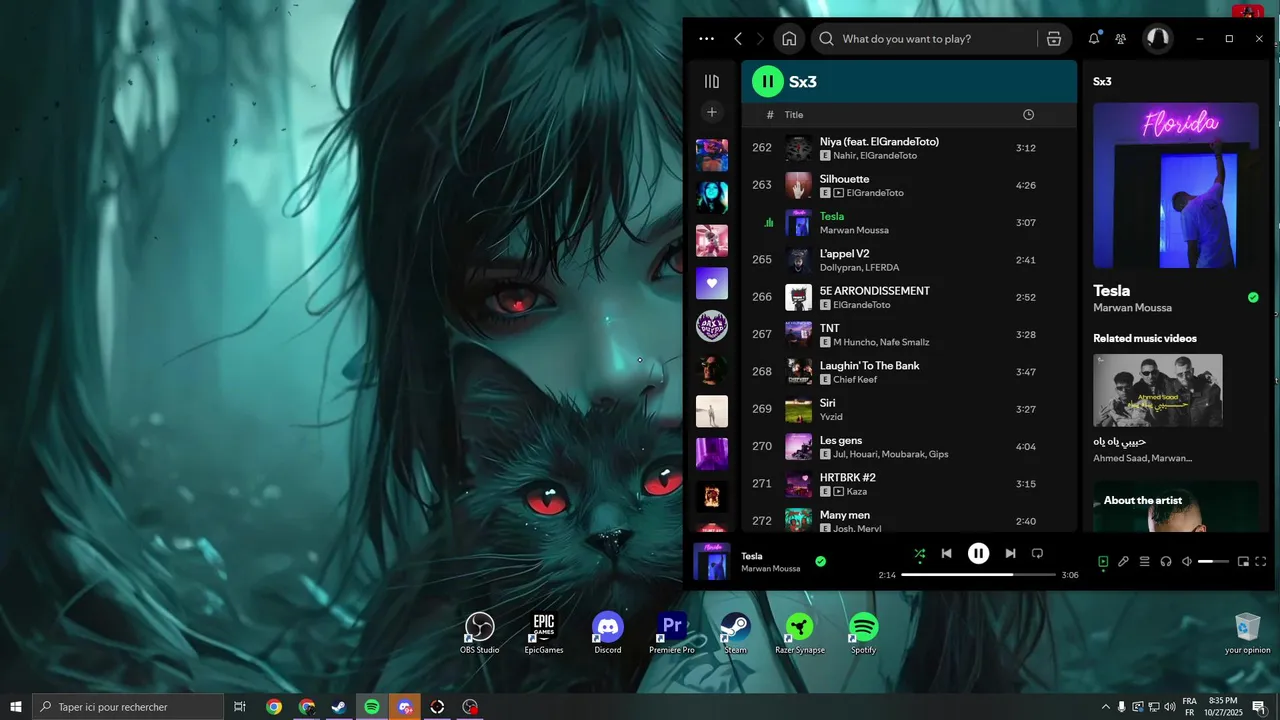
Task: Sort by the duration clock column icon
Action: click(1028, 115)
